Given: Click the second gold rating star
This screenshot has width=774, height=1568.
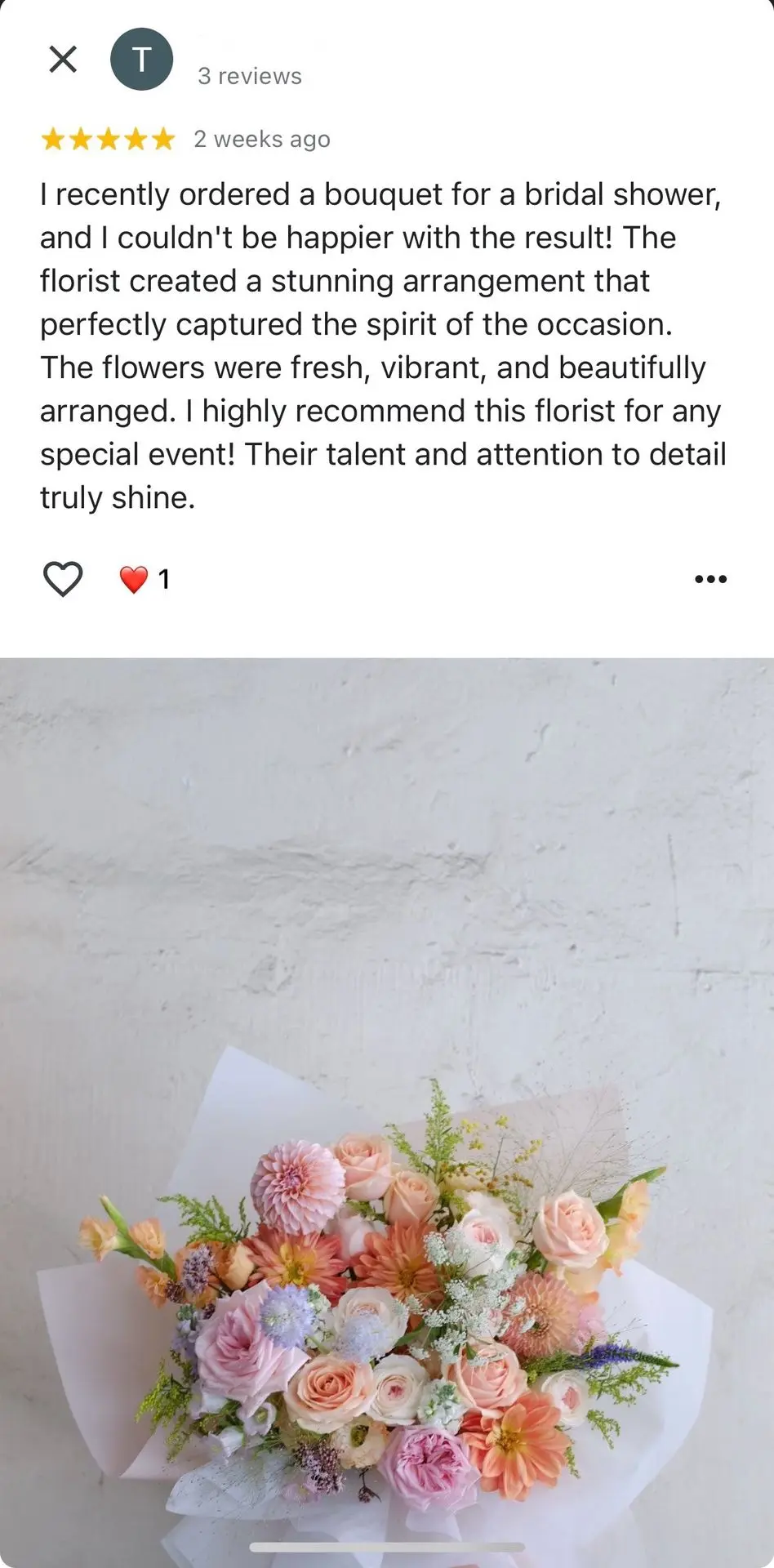Looking at the screenshot, I should pos(81,140).
